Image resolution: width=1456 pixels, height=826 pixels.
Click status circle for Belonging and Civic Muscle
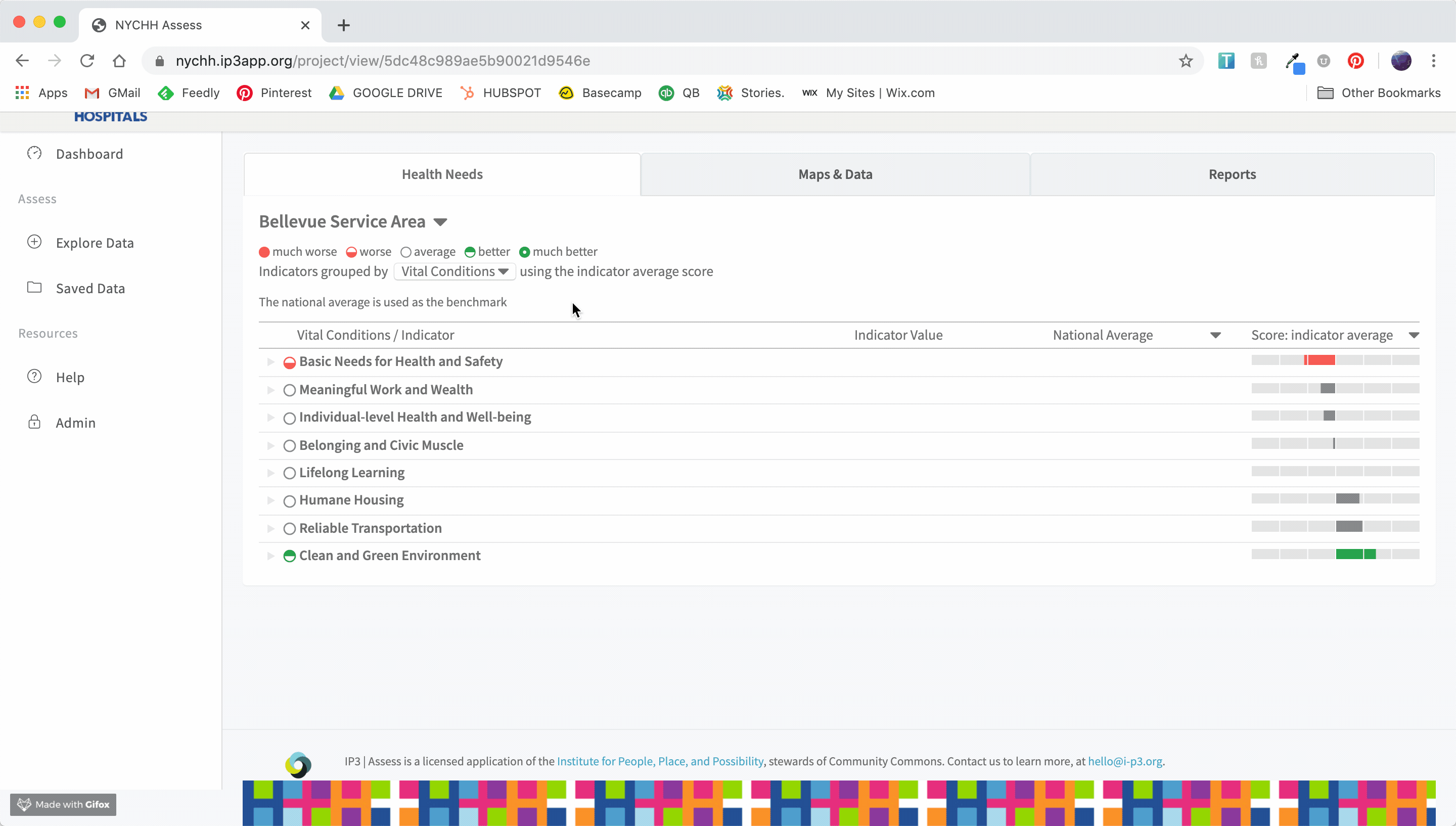pyautogui.click(x=289, y=446)
